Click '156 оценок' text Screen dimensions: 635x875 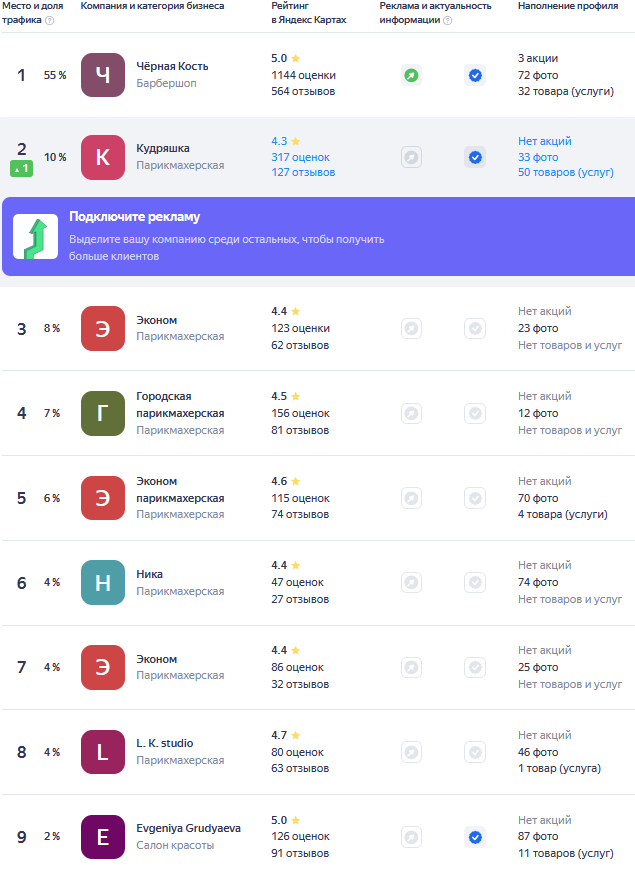300,414
